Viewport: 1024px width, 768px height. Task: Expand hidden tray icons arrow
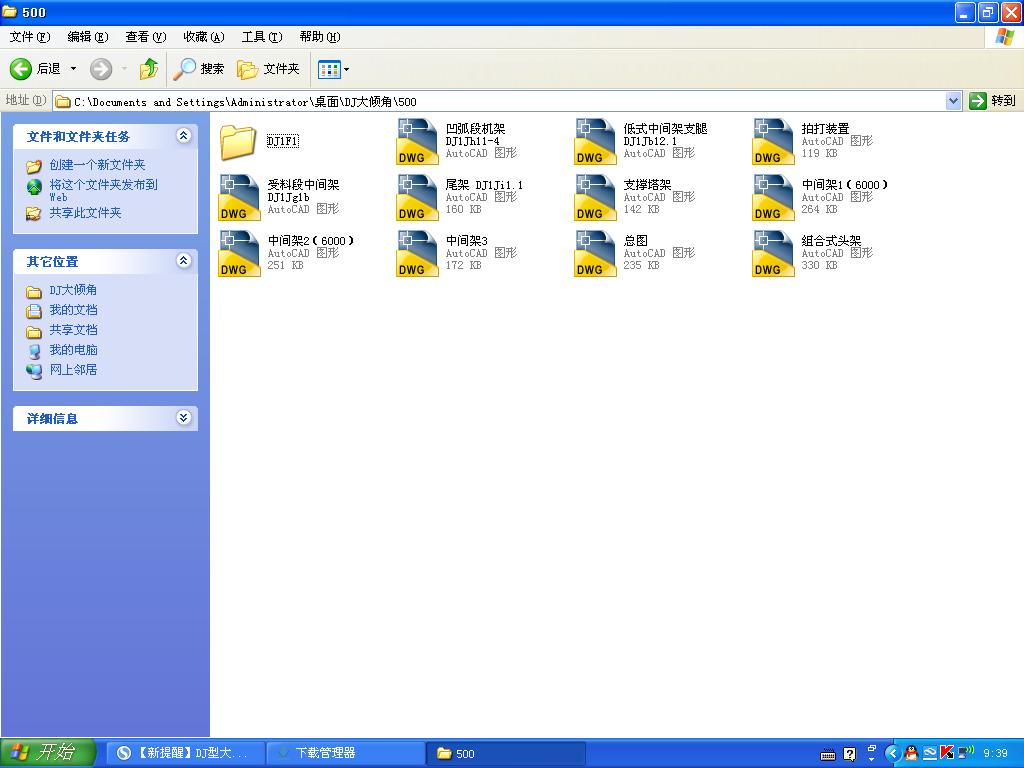point(891,754)
